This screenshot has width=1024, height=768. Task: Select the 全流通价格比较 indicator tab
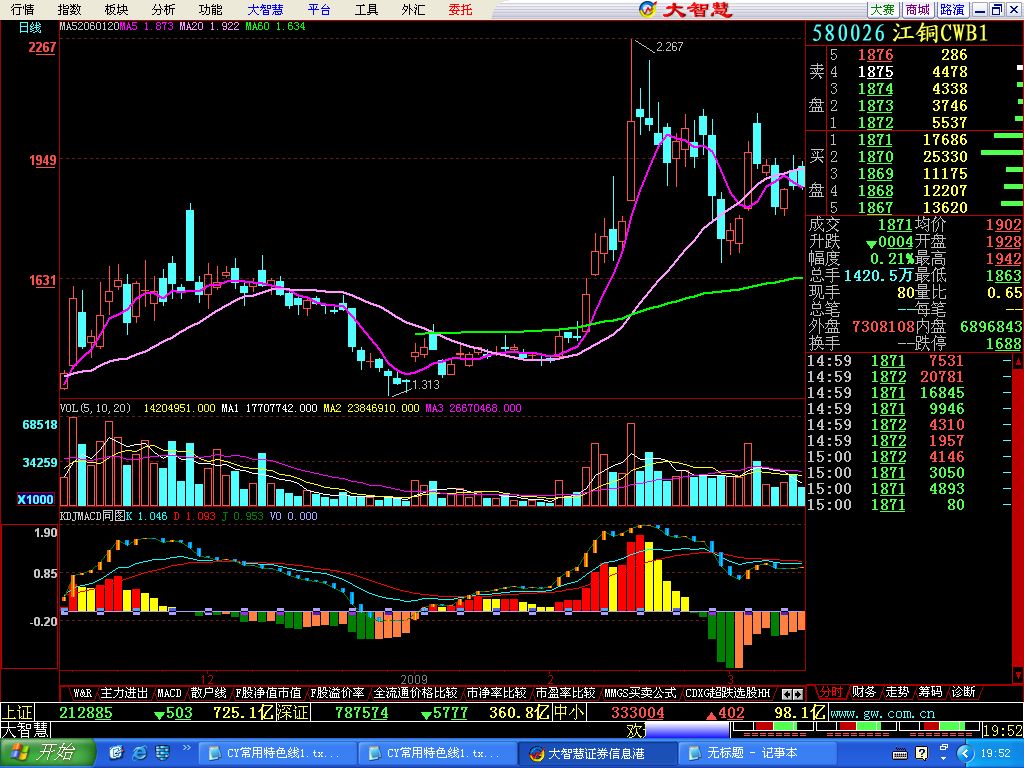[x=415, y=692]
